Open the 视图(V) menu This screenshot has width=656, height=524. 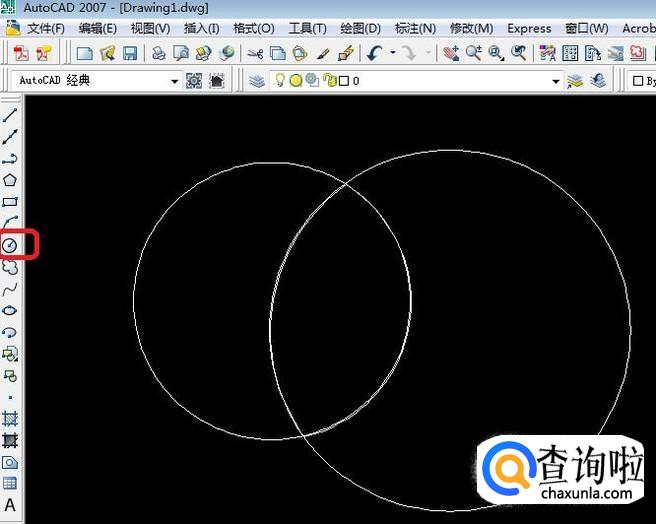click(x=151, y=28)
